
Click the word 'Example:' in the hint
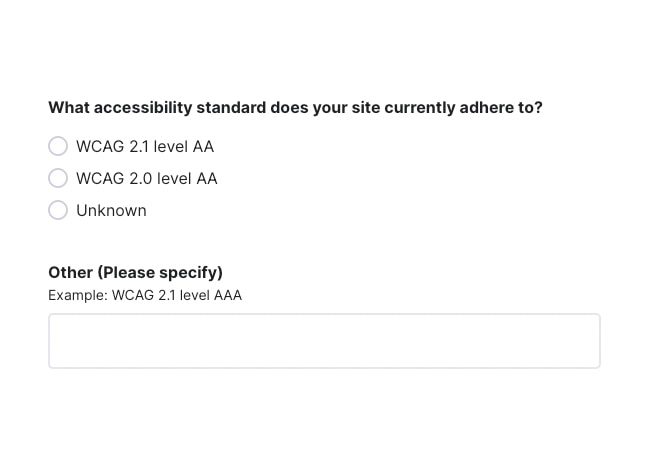point(77,295)
